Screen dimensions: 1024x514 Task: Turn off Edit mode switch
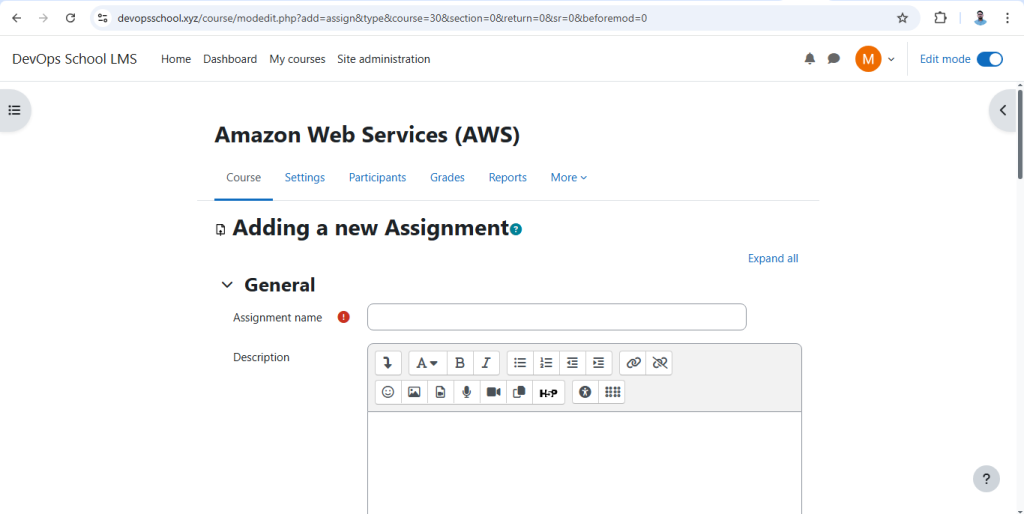(x=989, y=59)
